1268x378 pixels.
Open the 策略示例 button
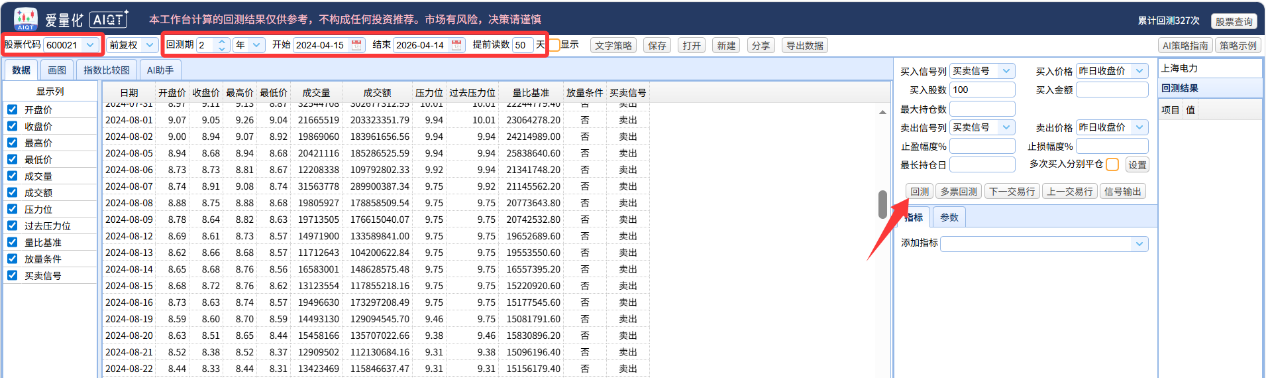point(1238,45)
